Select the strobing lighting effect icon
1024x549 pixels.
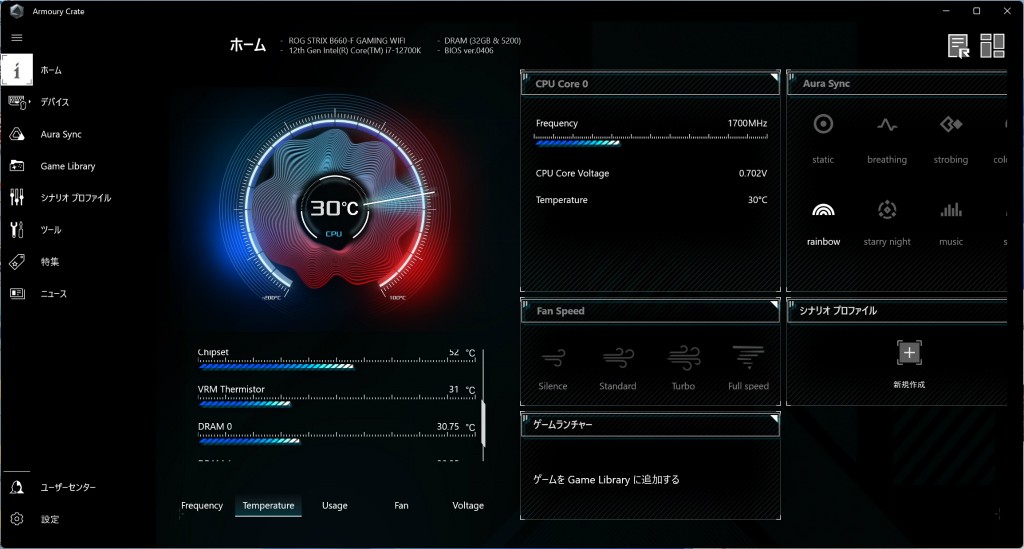pos(951,124)
